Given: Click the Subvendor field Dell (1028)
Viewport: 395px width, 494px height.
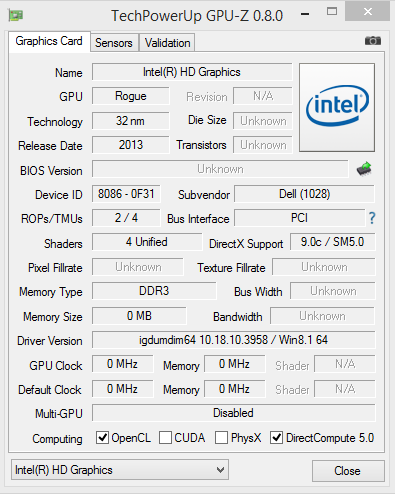Looking at the screenshot, I should (x=304, y=194).
